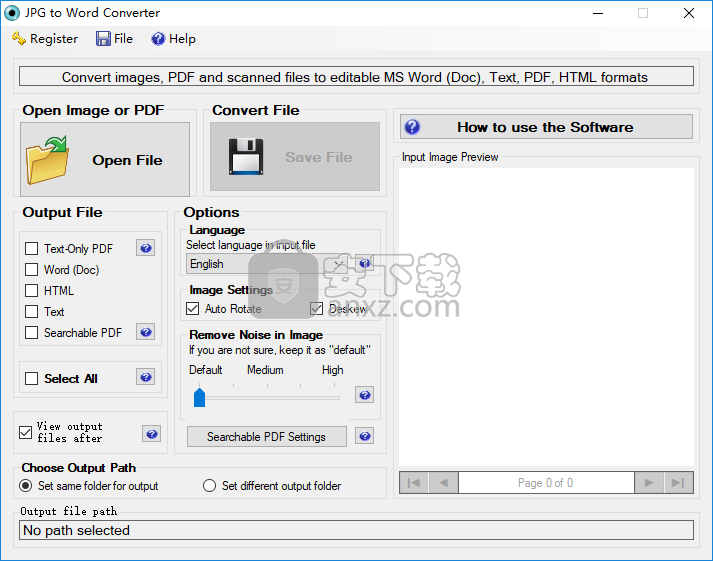Check the Word (Doc) output option
713x561 pixels.
coord(31,270)
